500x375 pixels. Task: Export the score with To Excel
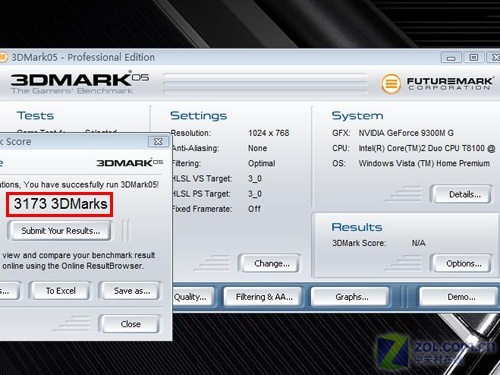[60, 291]
